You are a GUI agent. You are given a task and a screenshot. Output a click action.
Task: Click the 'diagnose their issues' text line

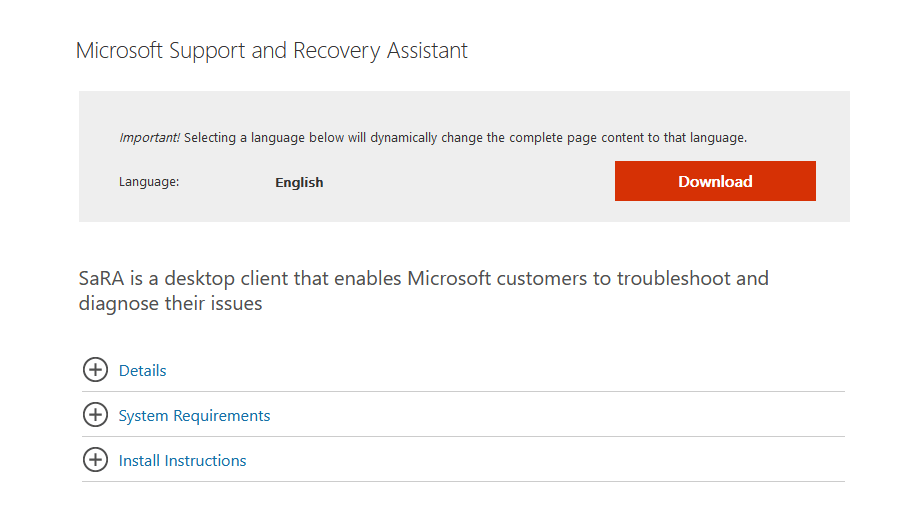pyautogui.click(x=170, y=303)
